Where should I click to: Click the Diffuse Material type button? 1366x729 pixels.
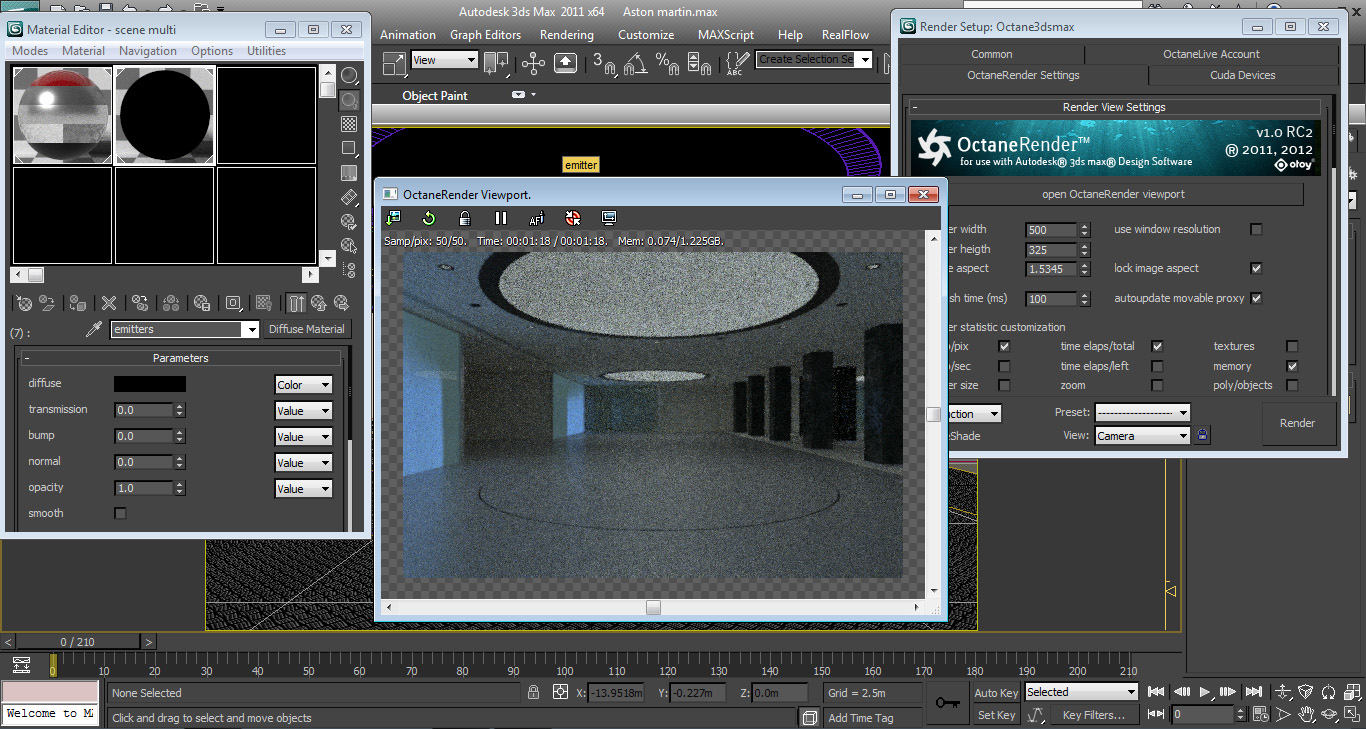click(x=307, y=329)
